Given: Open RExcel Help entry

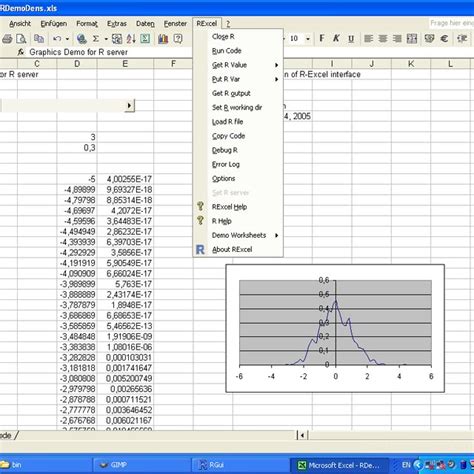Looking at the screenshot, I should 238,207.
